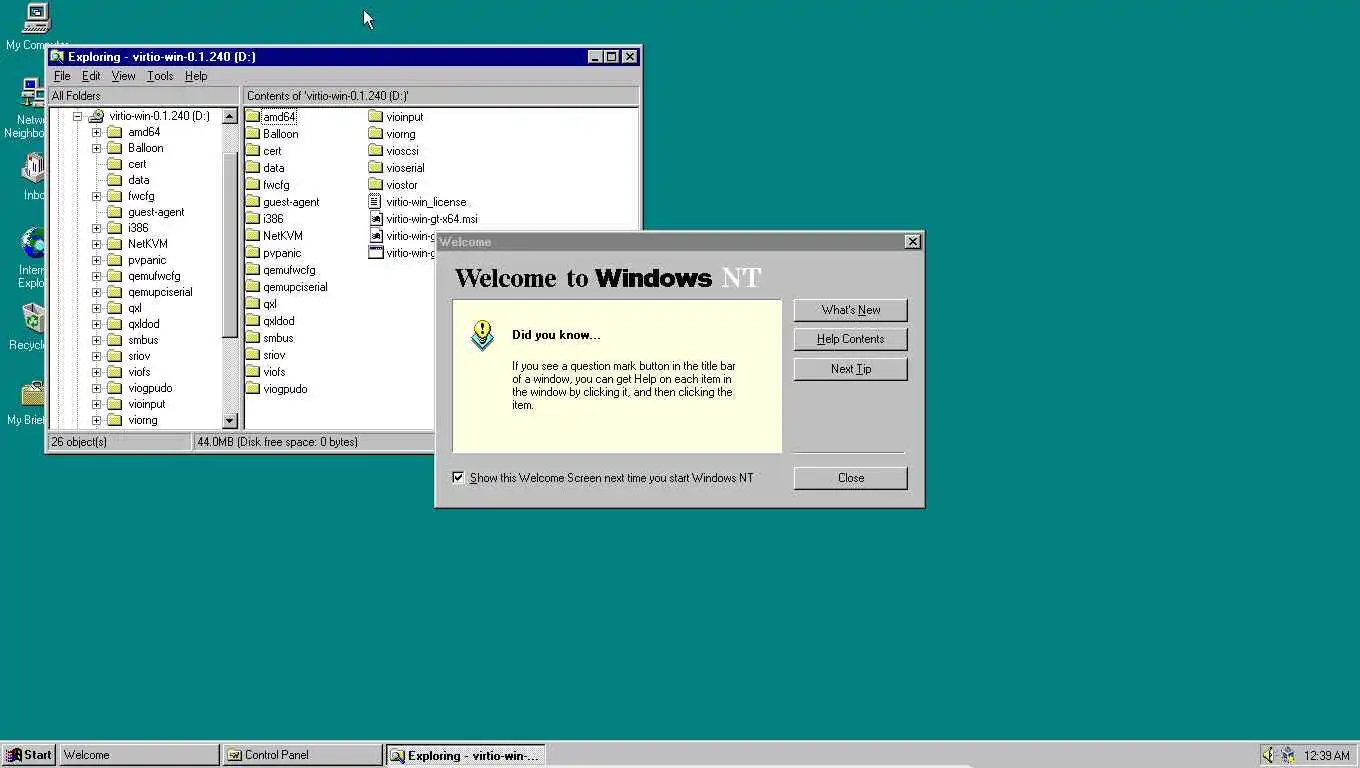Open the Help menu in Explorer
The width and height of the screenshot is (1360, 768).
tap(196, 76)
